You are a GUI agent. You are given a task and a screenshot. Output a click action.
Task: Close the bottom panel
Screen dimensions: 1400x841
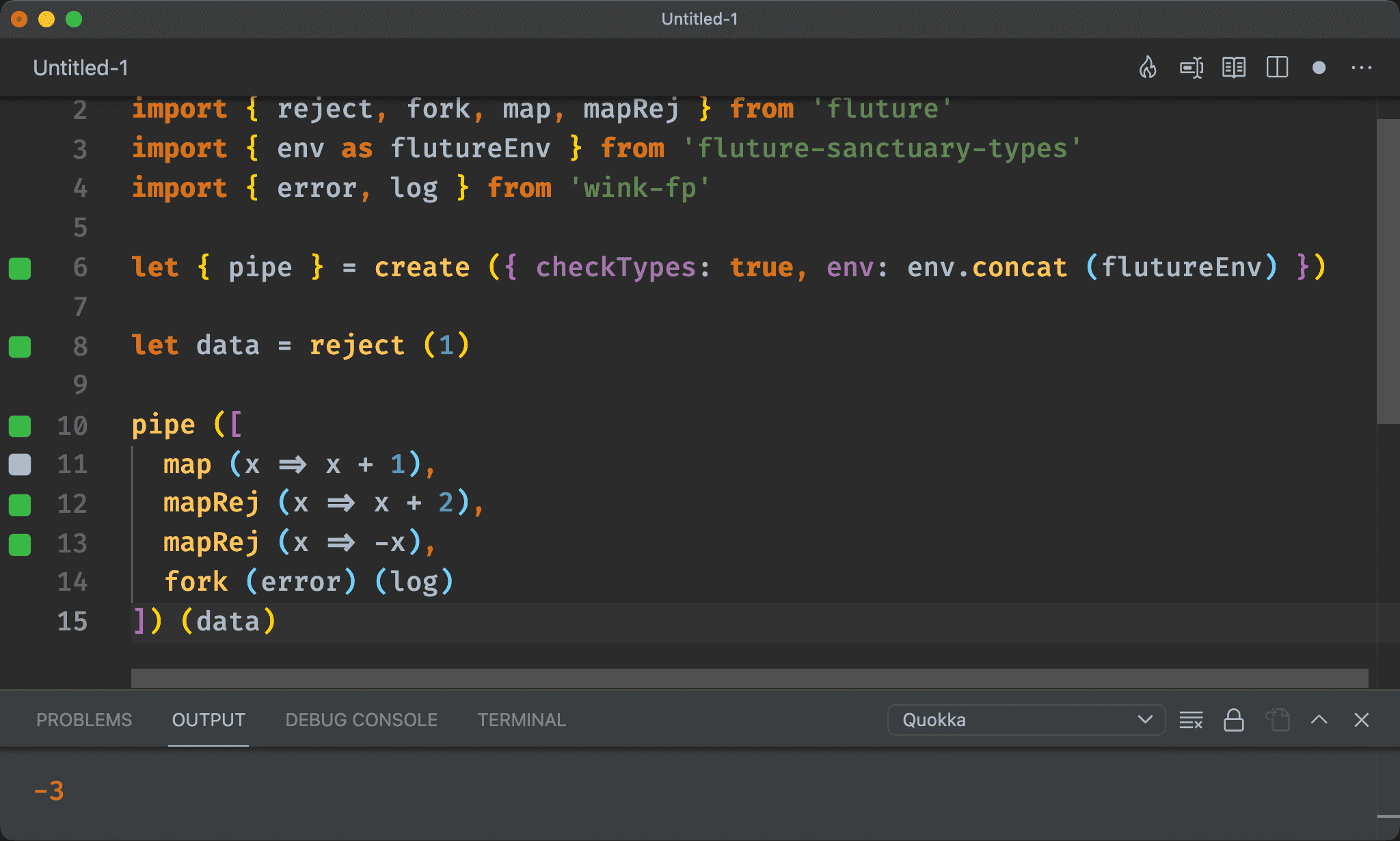tap(1362, 720)
